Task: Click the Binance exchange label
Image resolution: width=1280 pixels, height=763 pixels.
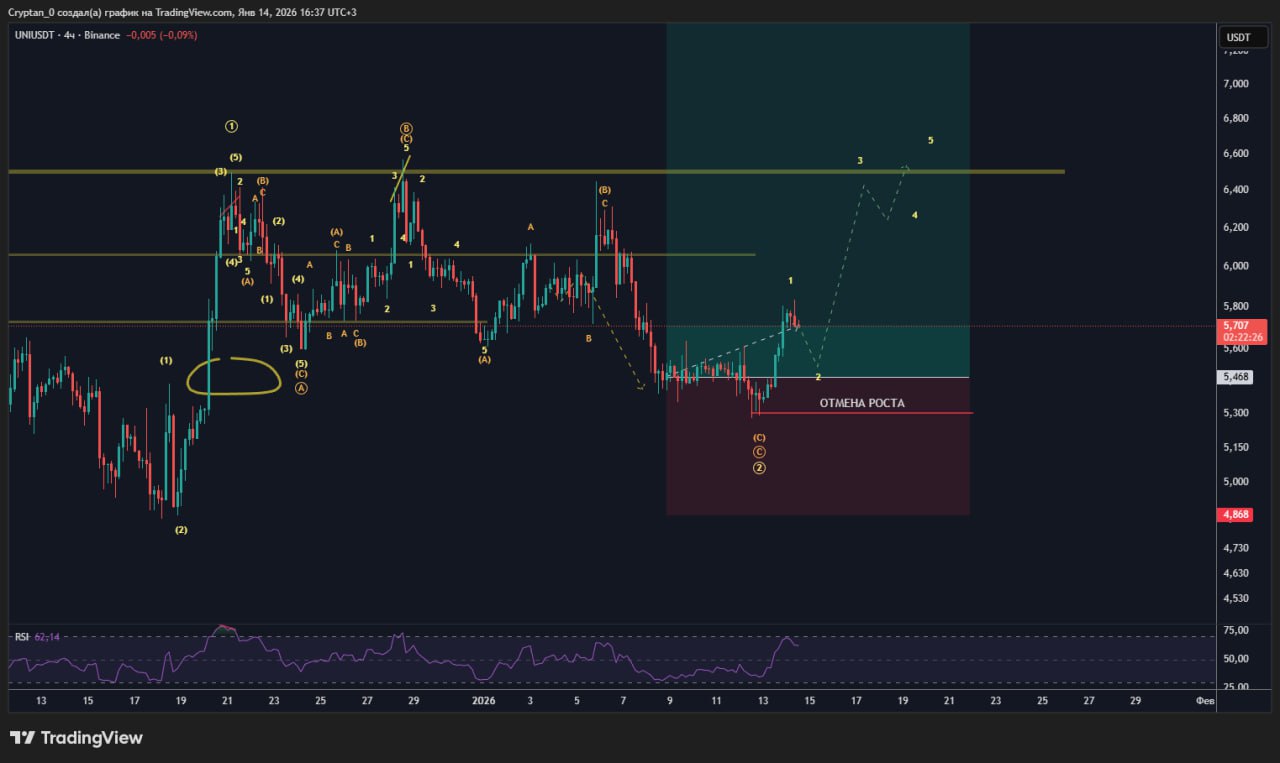Action: coord(103,35)
